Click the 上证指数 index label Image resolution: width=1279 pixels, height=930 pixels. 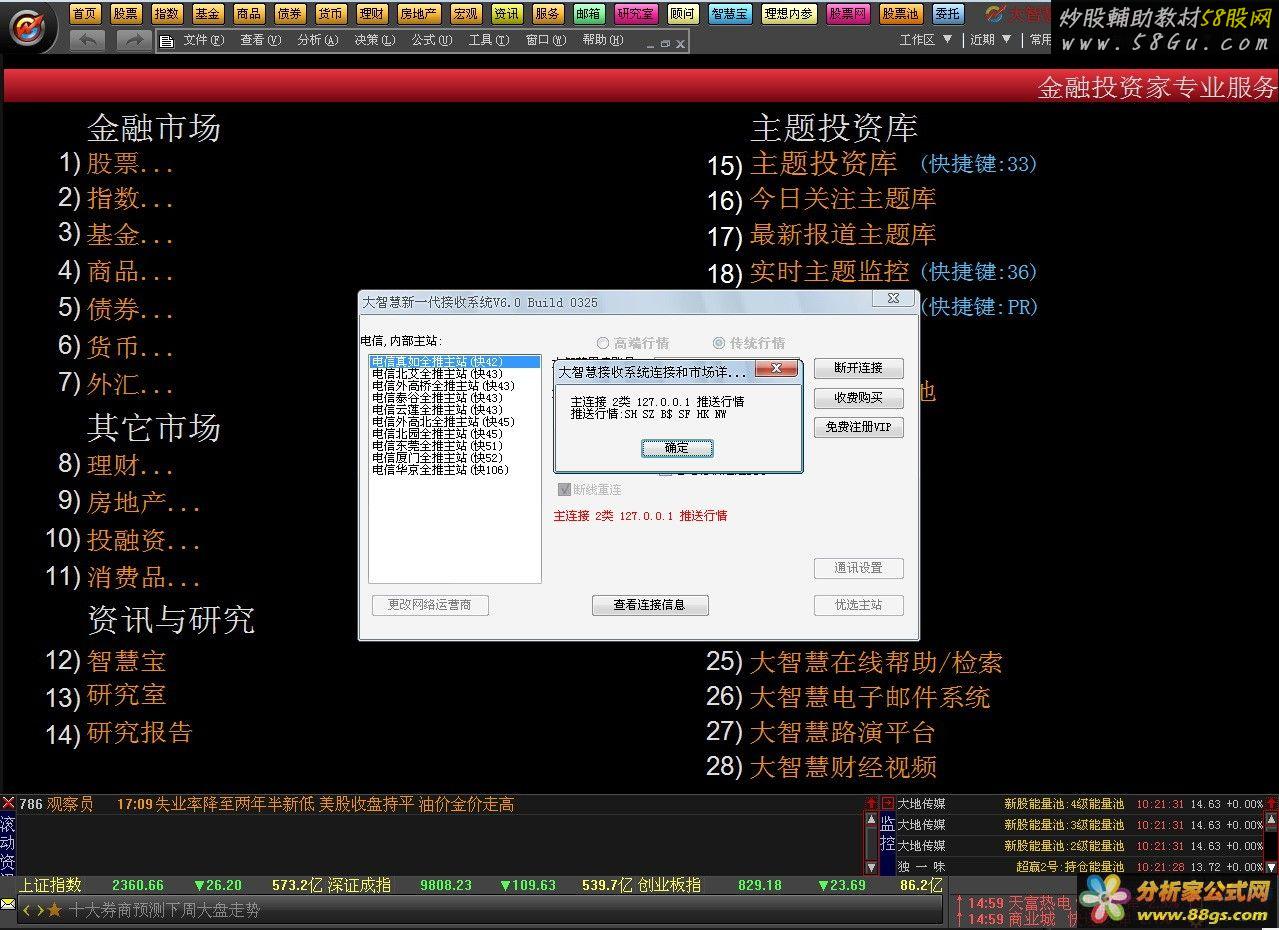tap(50, 885)
